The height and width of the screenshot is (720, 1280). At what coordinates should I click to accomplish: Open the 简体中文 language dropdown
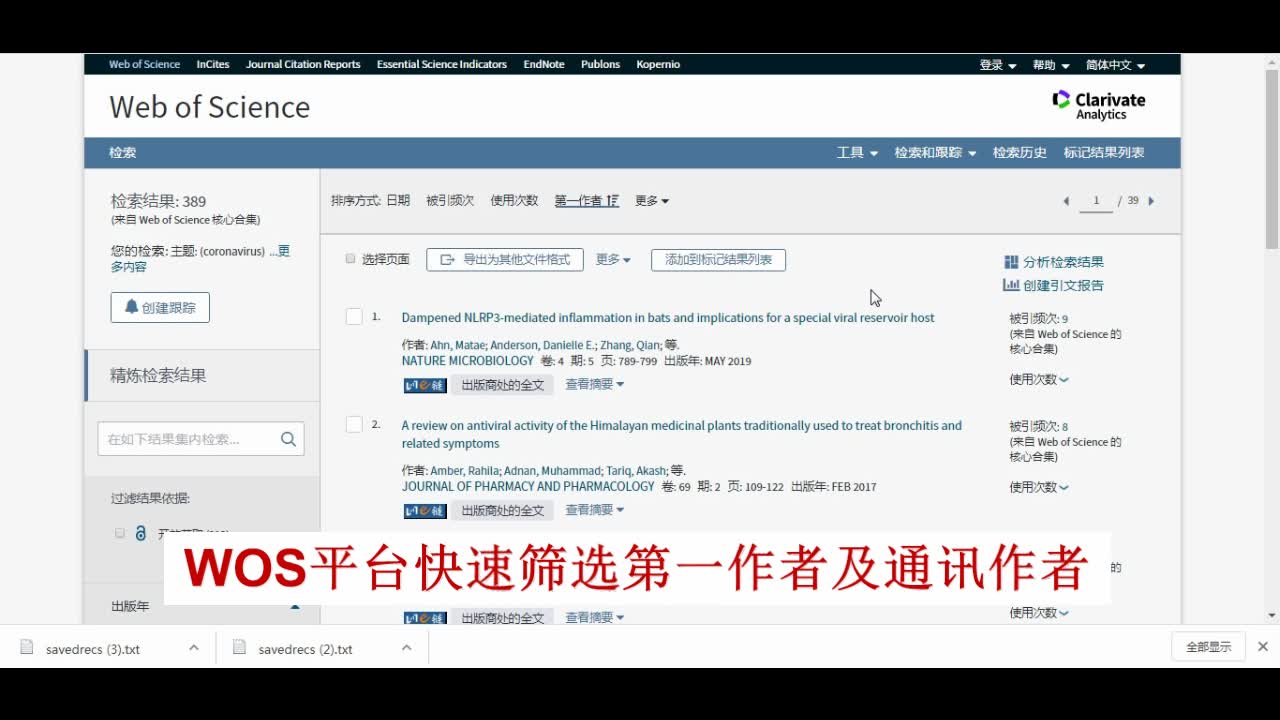tap(1116, 65)
